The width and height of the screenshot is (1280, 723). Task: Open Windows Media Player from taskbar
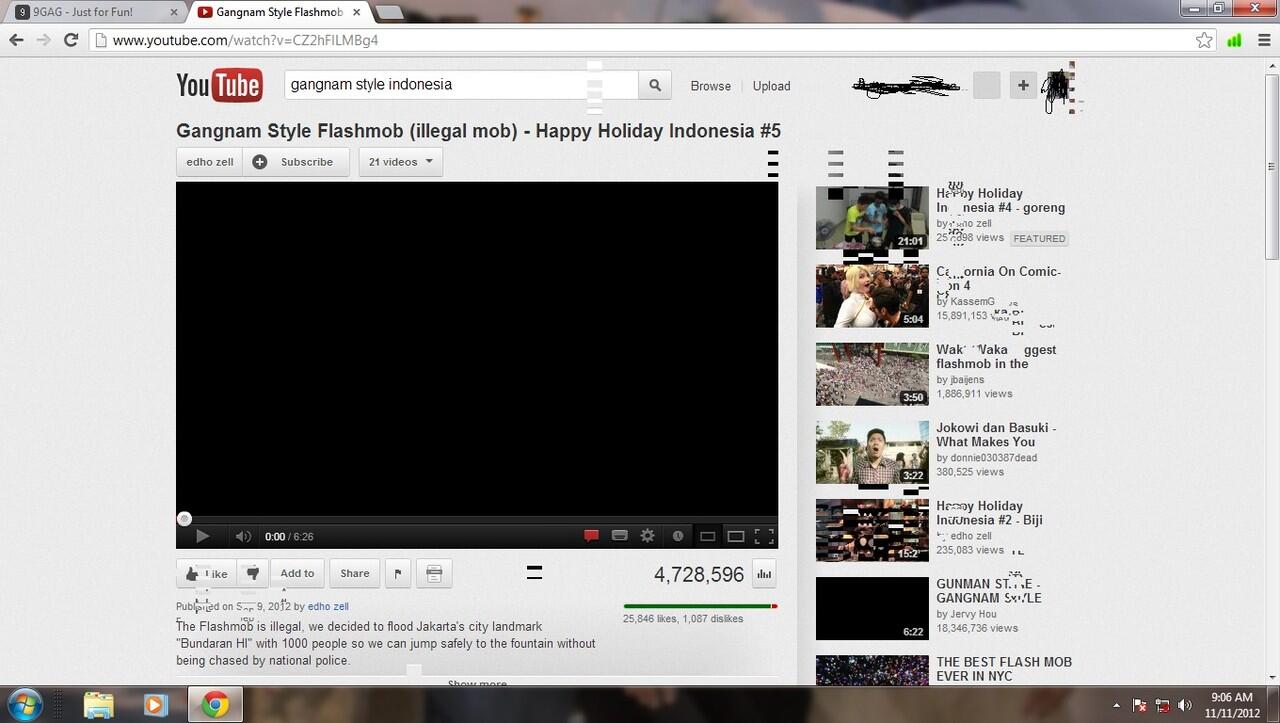pyautogui.click(x=155, y=705)
